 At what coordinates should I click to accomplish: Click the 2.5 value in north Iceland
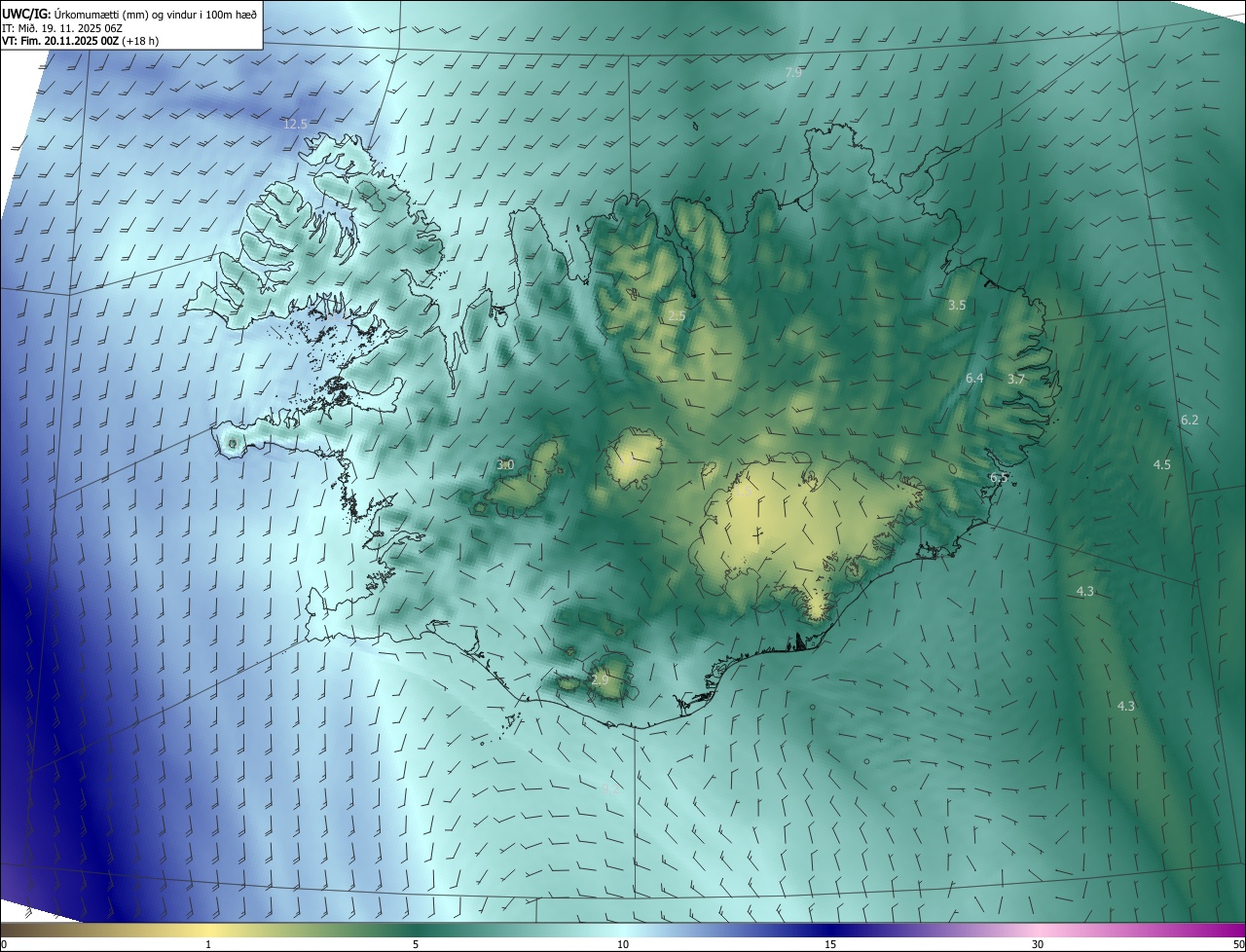(x=677, y=316)
